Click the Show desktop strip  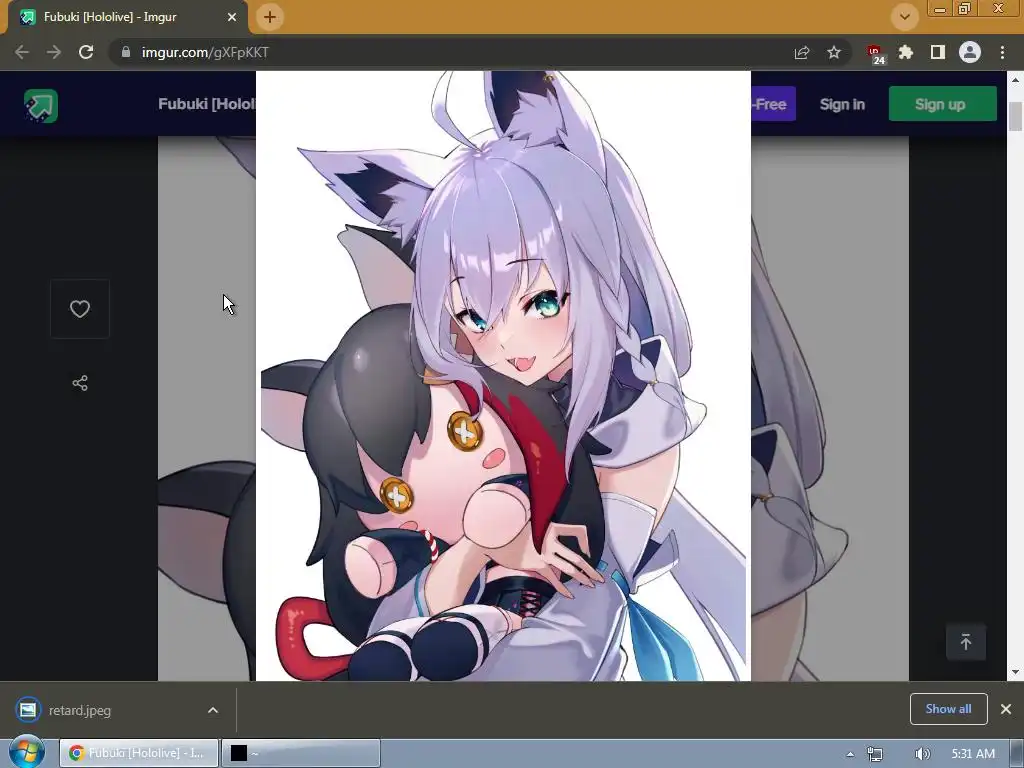point(1016,754)
